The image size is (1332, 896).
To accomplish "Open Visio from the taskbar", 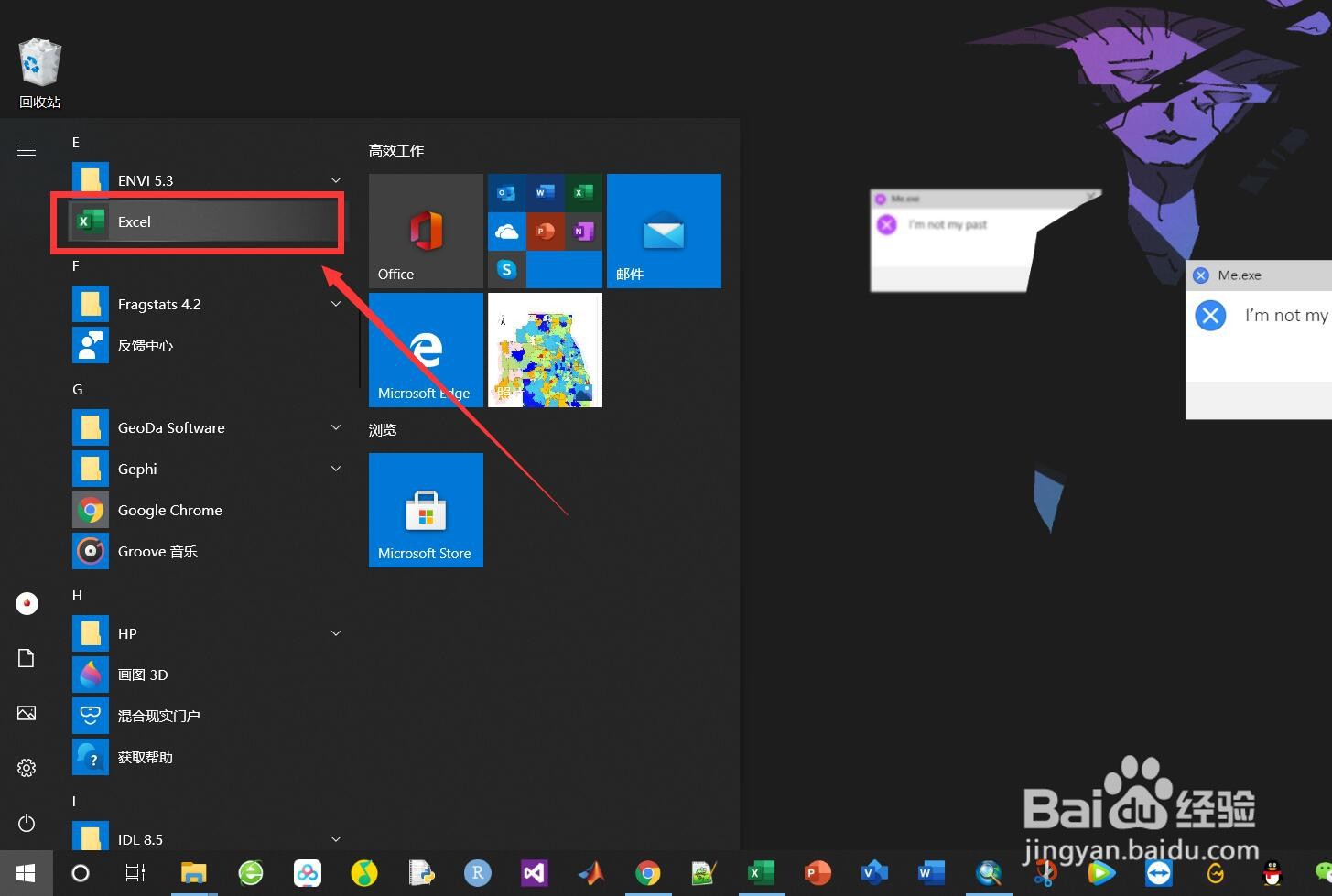I will click(875, 873).
